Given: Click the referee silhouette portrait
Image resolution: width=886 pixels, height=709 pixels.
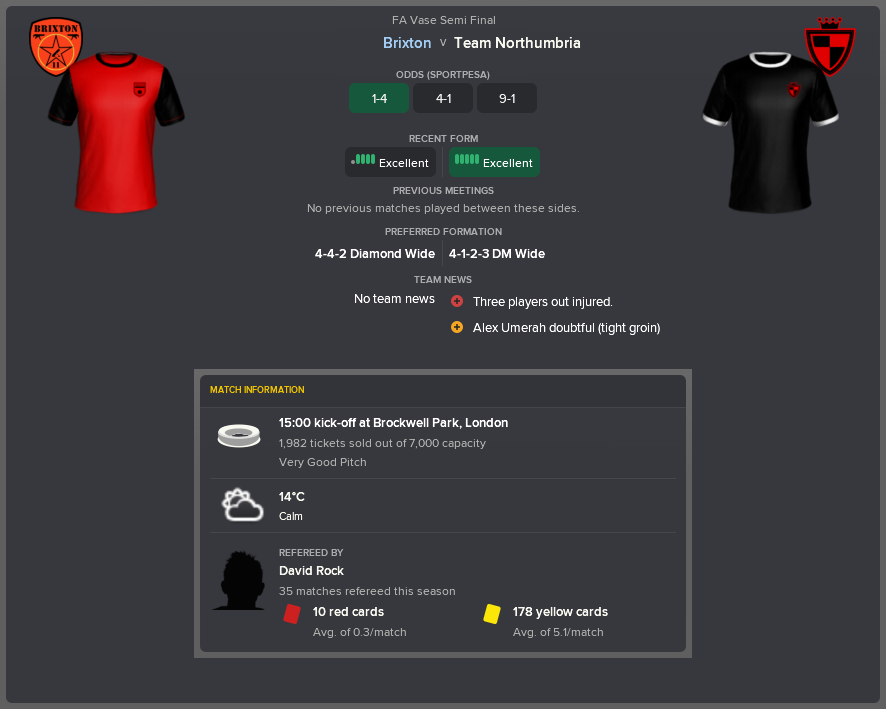Looking at the screenshot, I should point(240,581).
